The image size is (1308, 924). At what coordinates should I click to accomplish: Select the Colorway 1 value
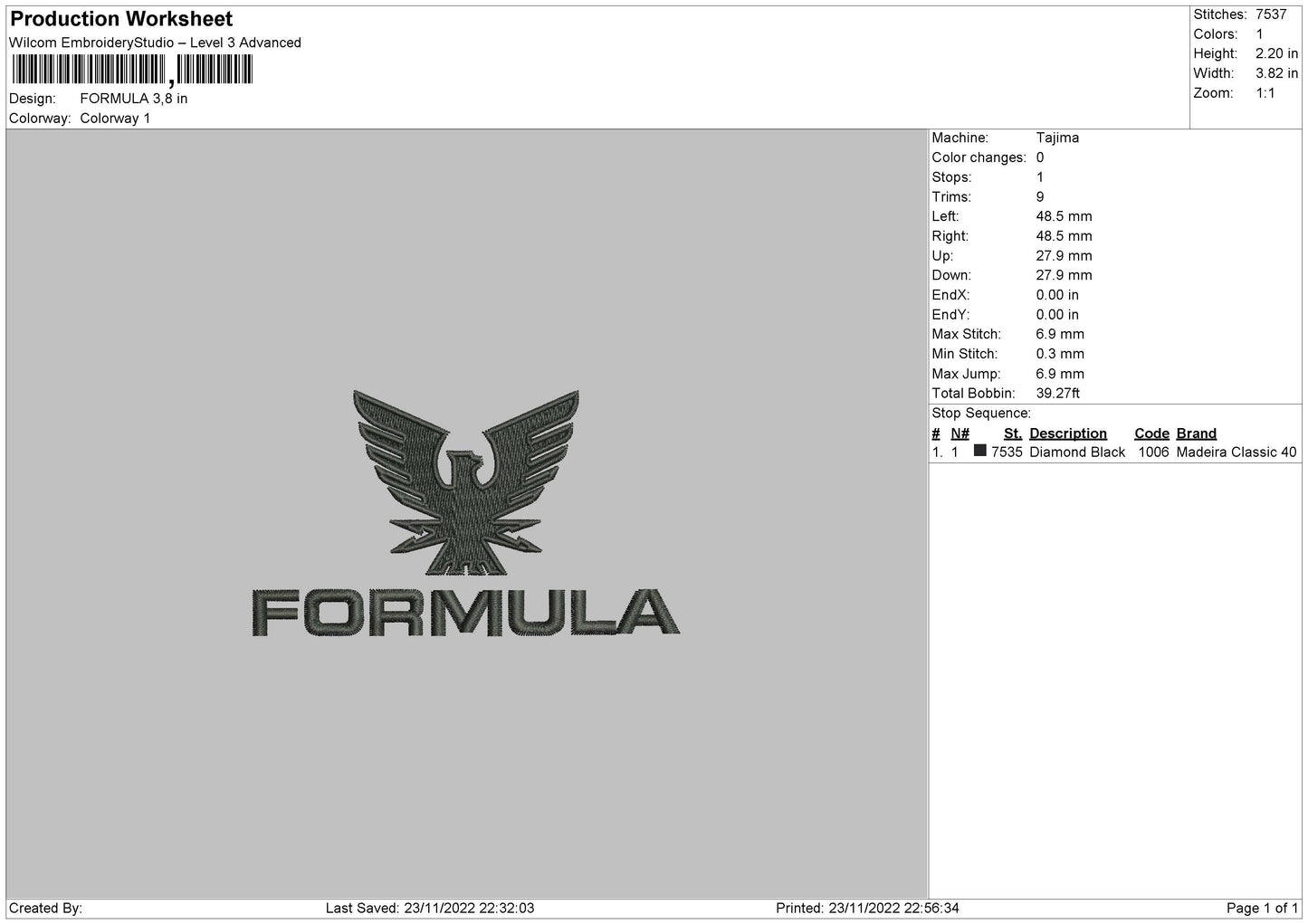[115, 119]
